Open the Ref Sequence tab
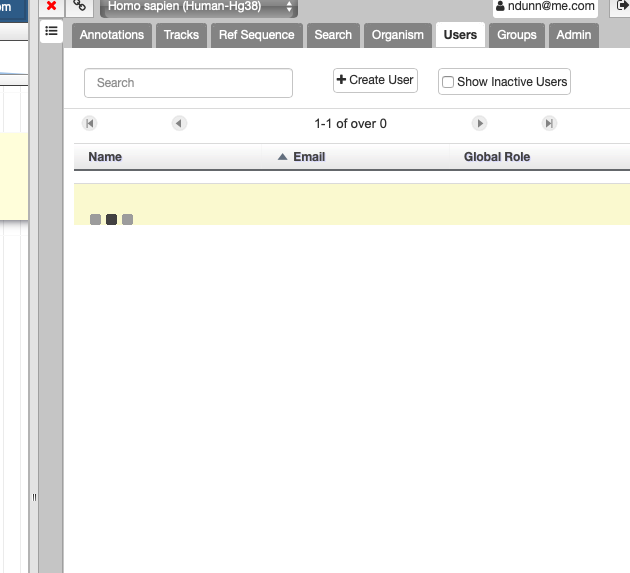 pos(257,35)
